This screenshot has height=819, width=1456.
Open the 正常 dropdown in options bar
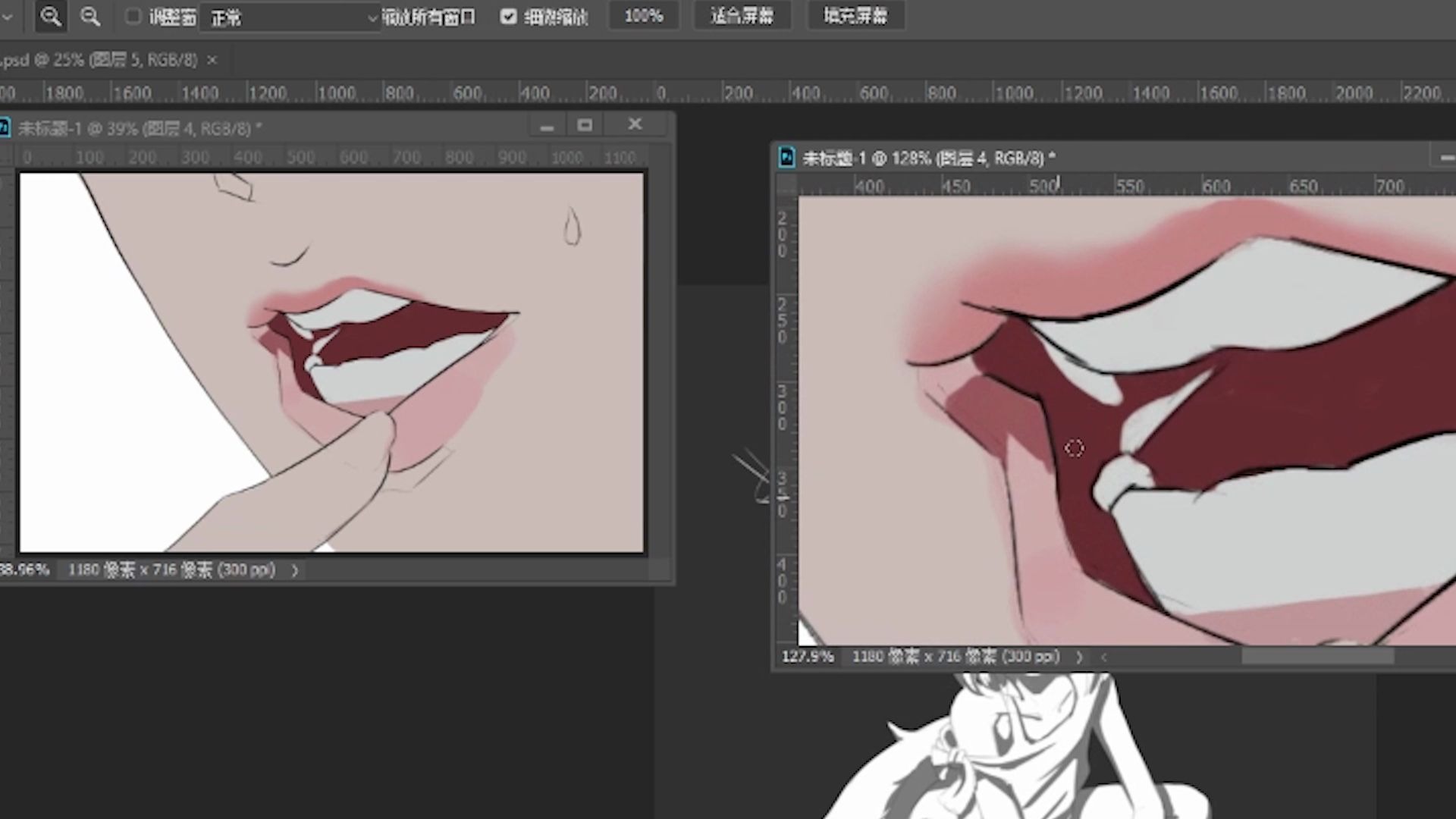tap(290, 17)
